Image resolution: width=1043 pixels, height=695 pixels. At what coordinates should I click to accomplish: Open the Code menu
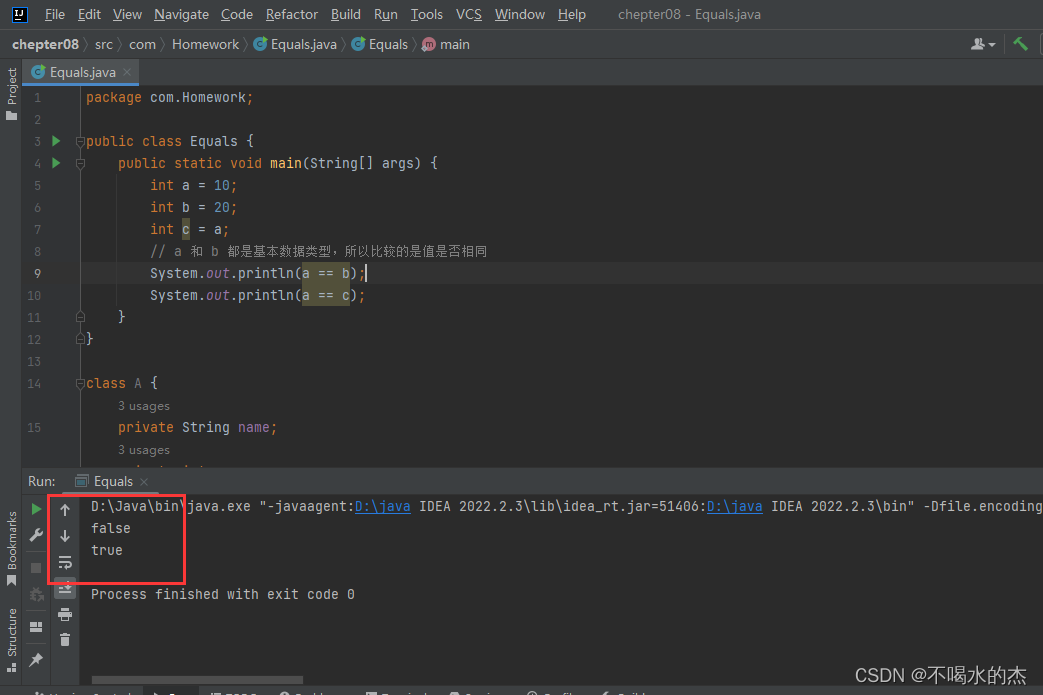pos(237,14)
